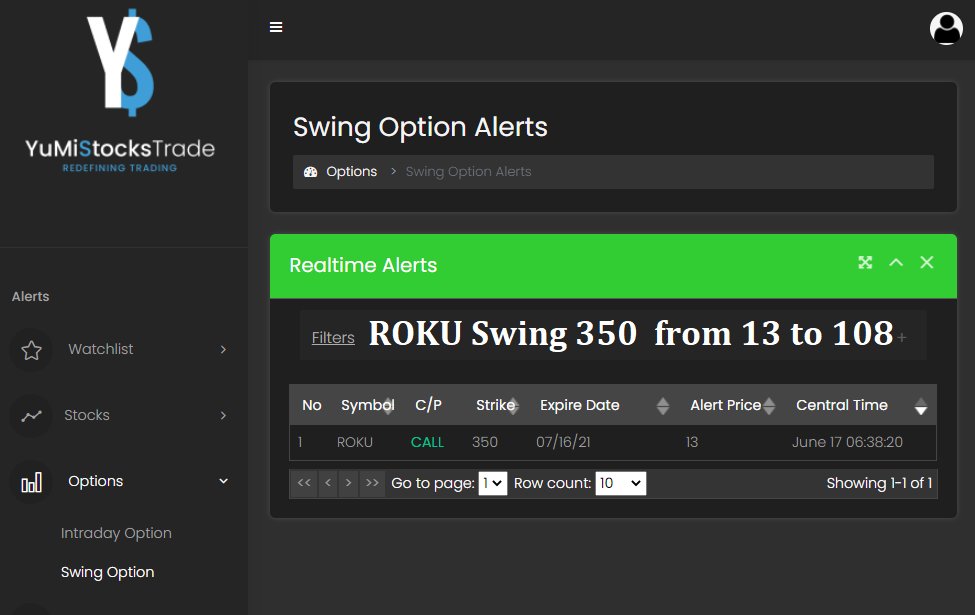Click the Showing 1-1 of 1 text
Viewport: 975px width, 615px height.
[879, 483]
